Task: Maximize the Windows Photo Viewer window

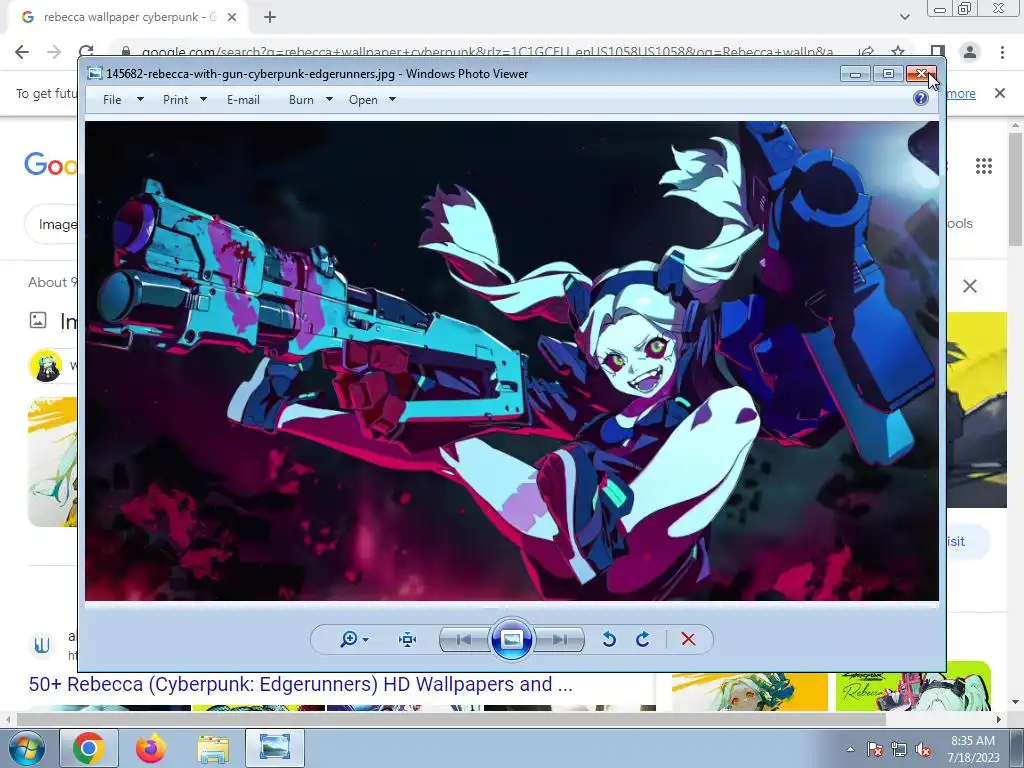Action: [888, 73]
